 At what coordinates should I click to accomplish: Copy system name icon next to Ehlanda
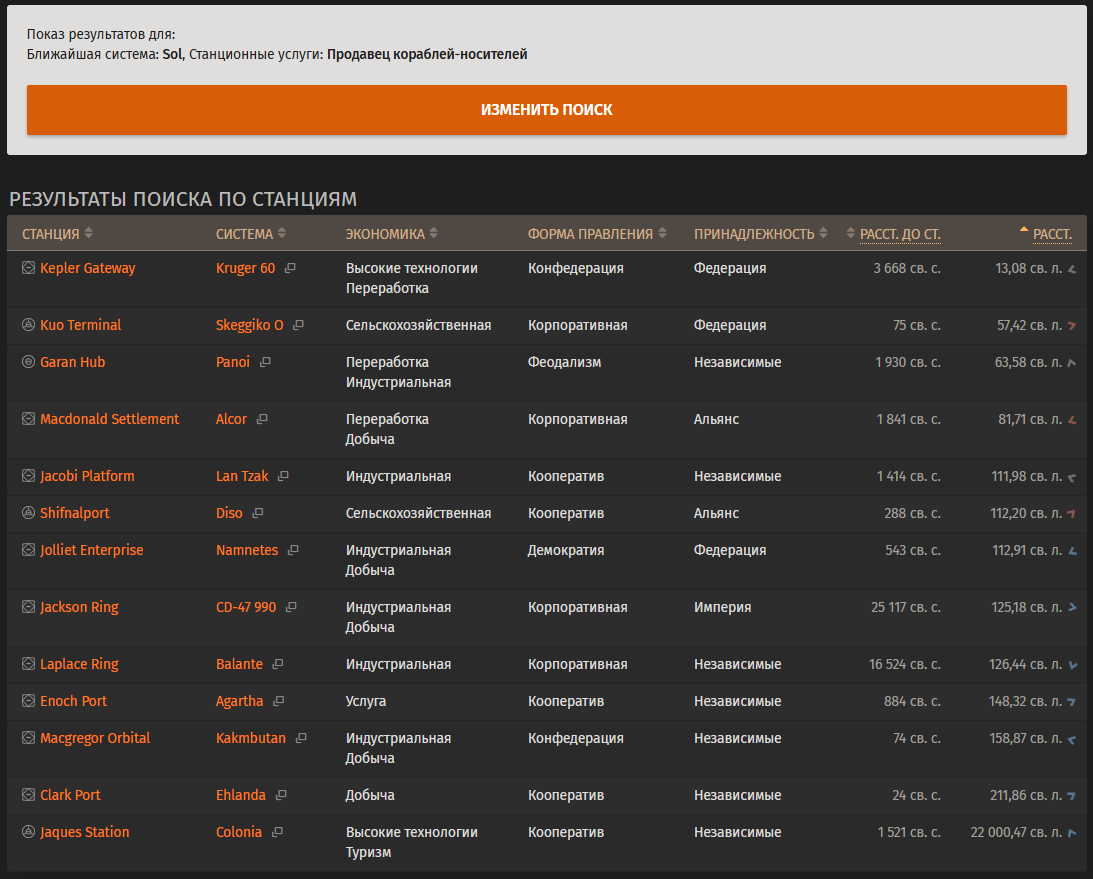(x=281, y=795)
